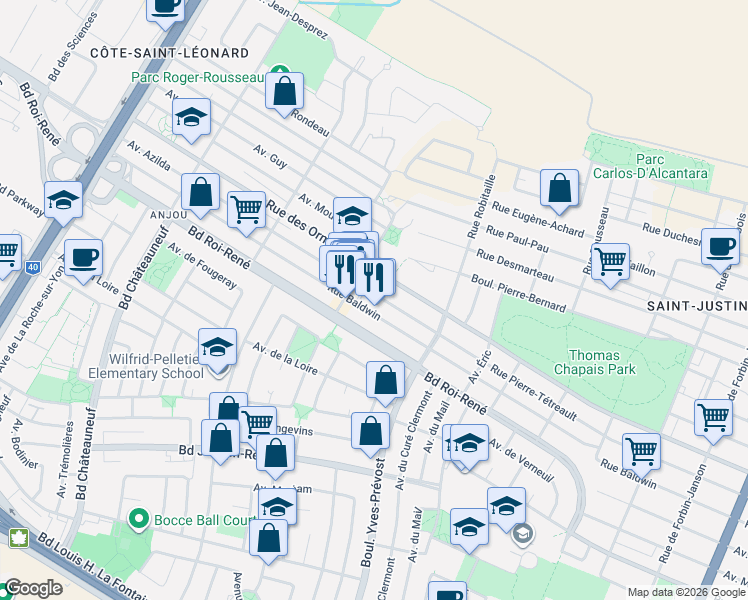This screenshot has height=600, width=748.
Task: Click the 'Av. Éric' street label
Action: click(480, 367)
